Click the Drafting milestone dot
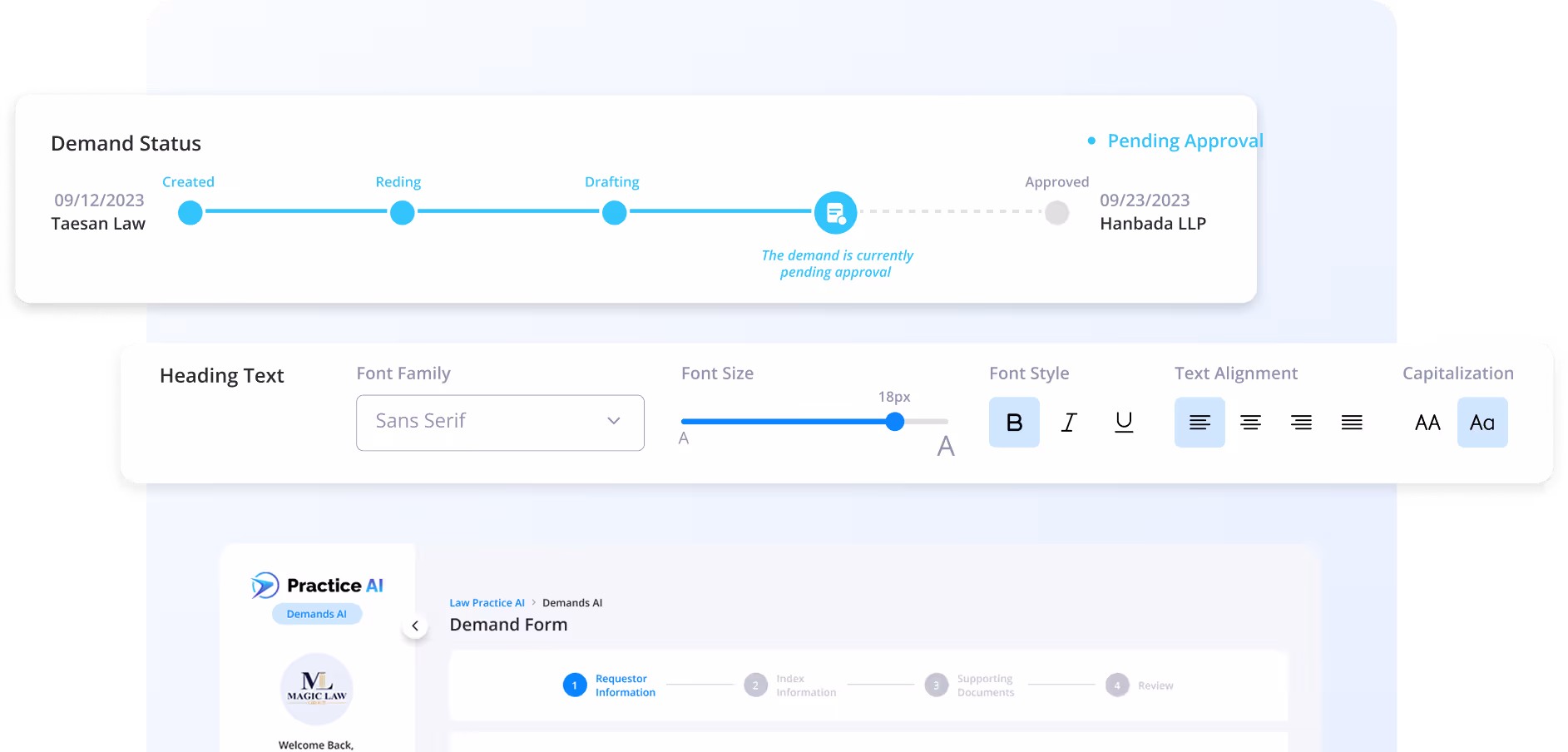Screen dimensions: 1568x752 click(x=614, y=212)
